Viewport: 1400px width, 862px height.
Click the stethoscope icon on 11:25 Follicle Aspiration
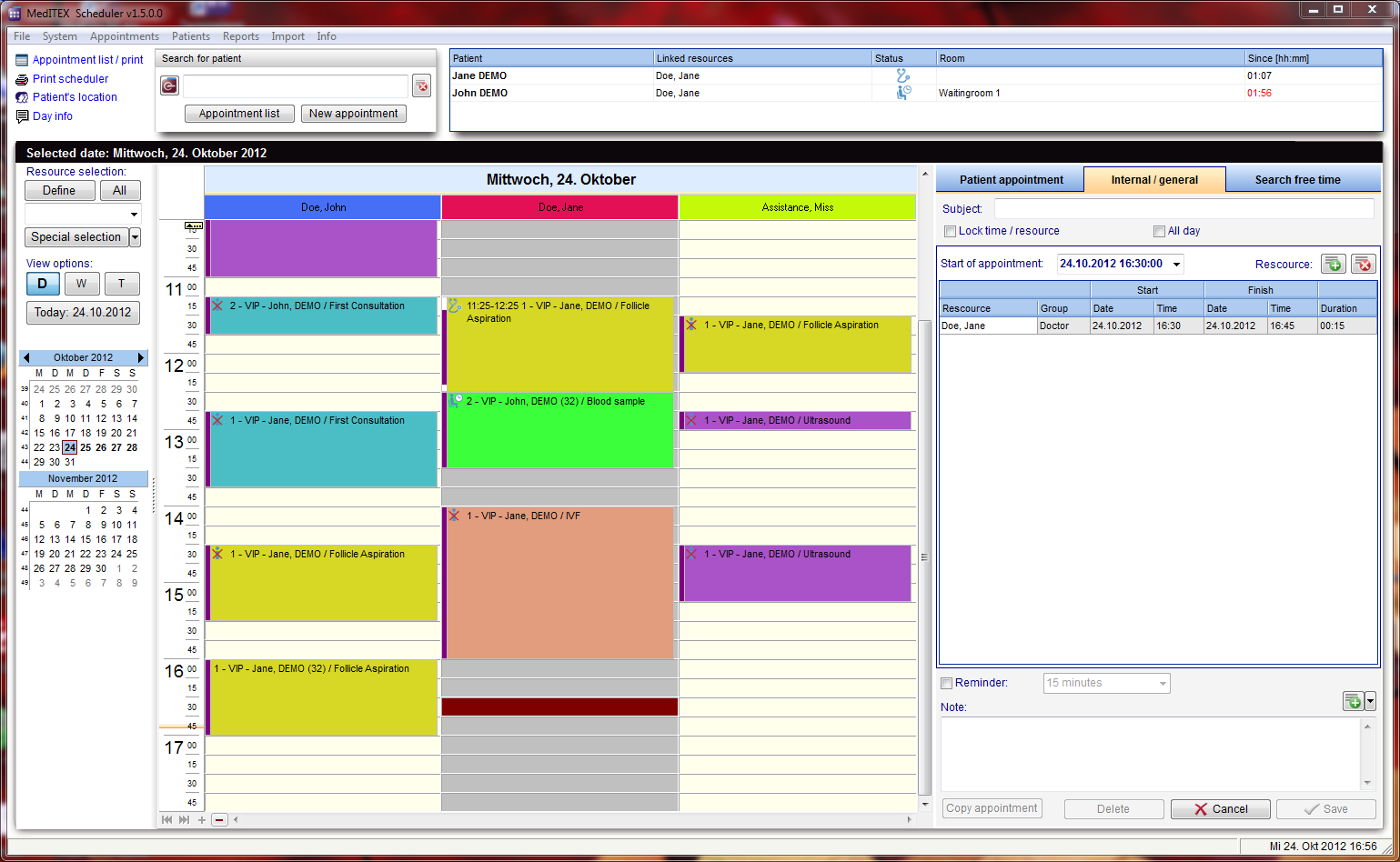tap(454, 306)
